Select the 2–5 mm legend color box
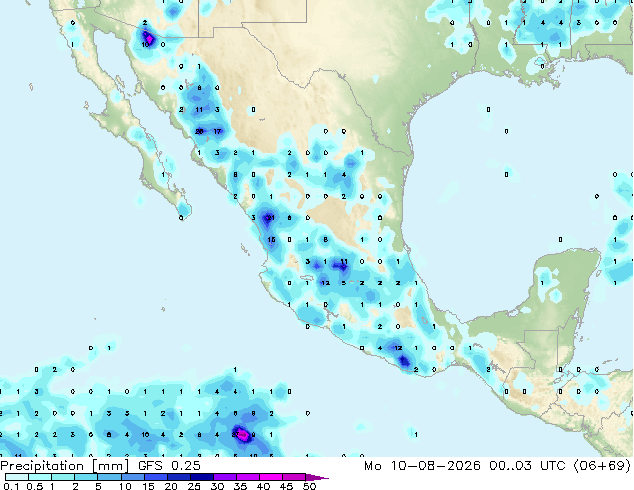This screenshot has height=490, width=634. (x=86, y=477)
